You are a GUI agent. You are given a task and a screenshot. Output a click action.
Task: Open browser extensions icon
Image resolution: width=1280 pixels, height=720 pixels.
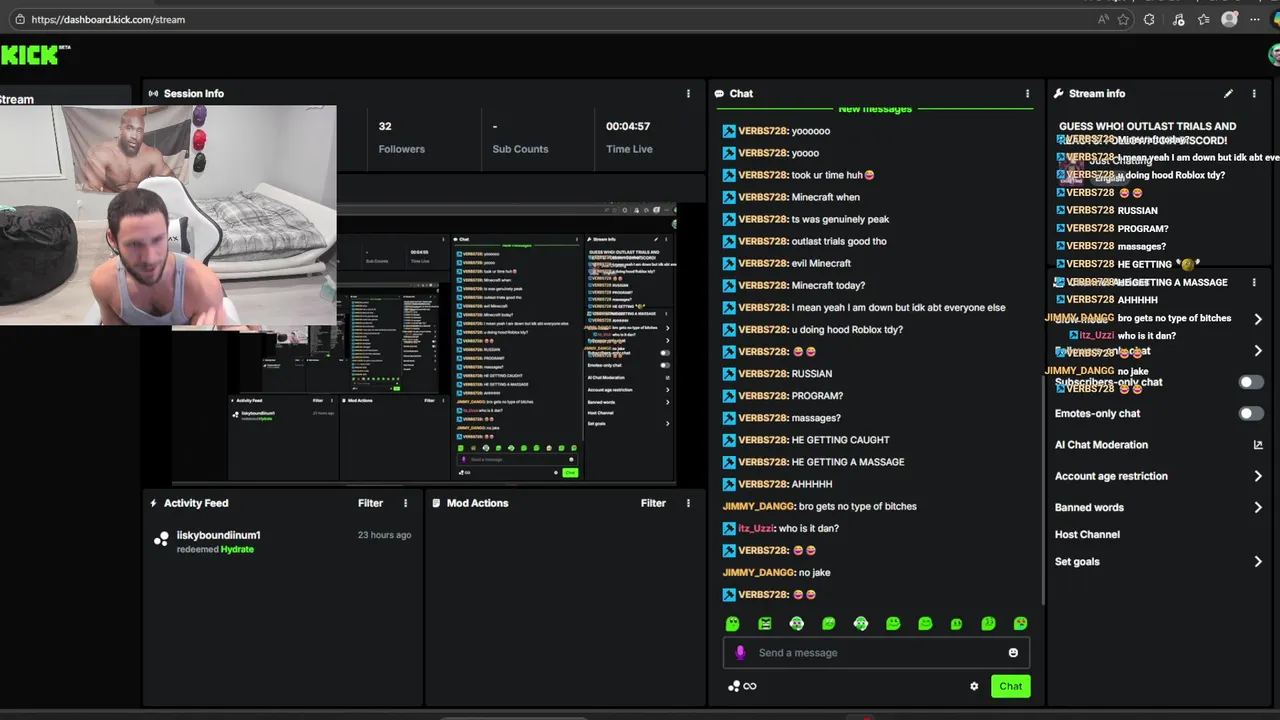[x=1149, y=19]
